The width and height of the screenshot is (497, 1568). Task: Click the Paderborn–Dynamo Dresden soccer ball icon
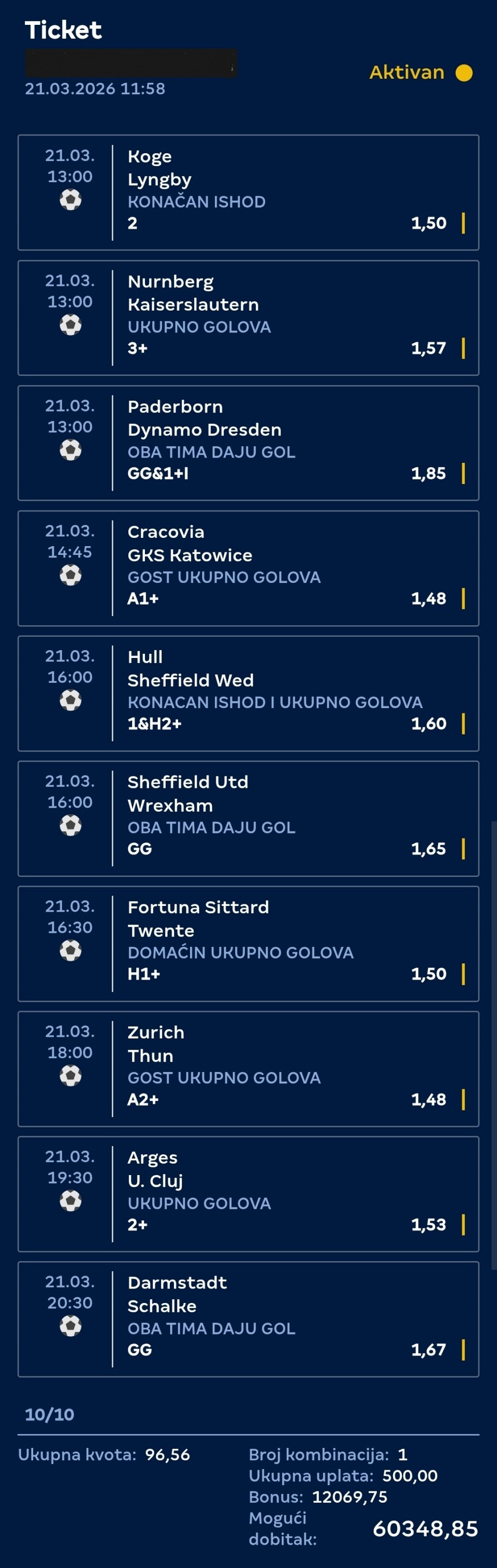coord(70,450)
